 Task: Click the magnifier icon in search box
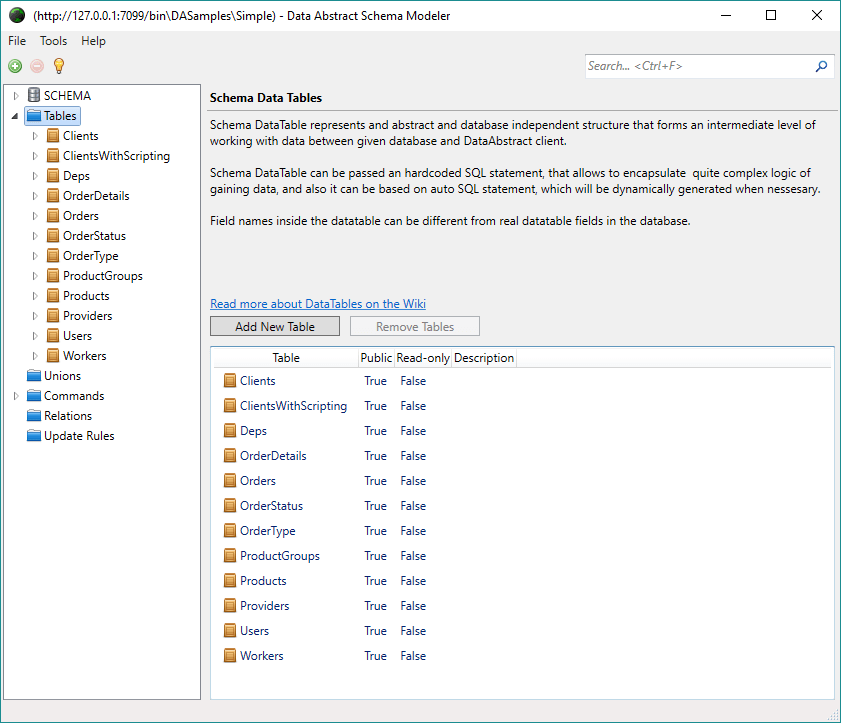821,66
